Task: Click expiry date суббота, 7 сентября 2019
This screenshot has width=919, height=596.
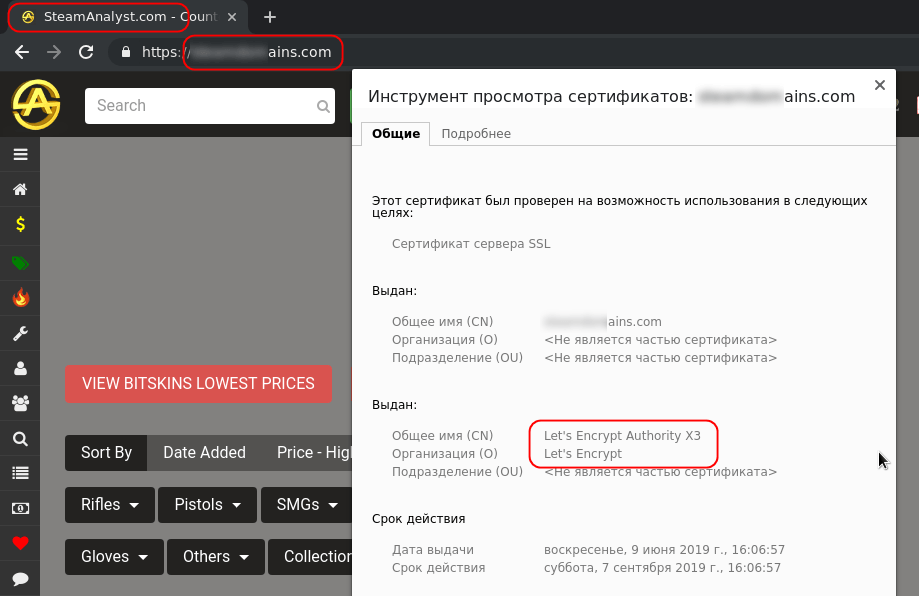Action: pos(662,568)
